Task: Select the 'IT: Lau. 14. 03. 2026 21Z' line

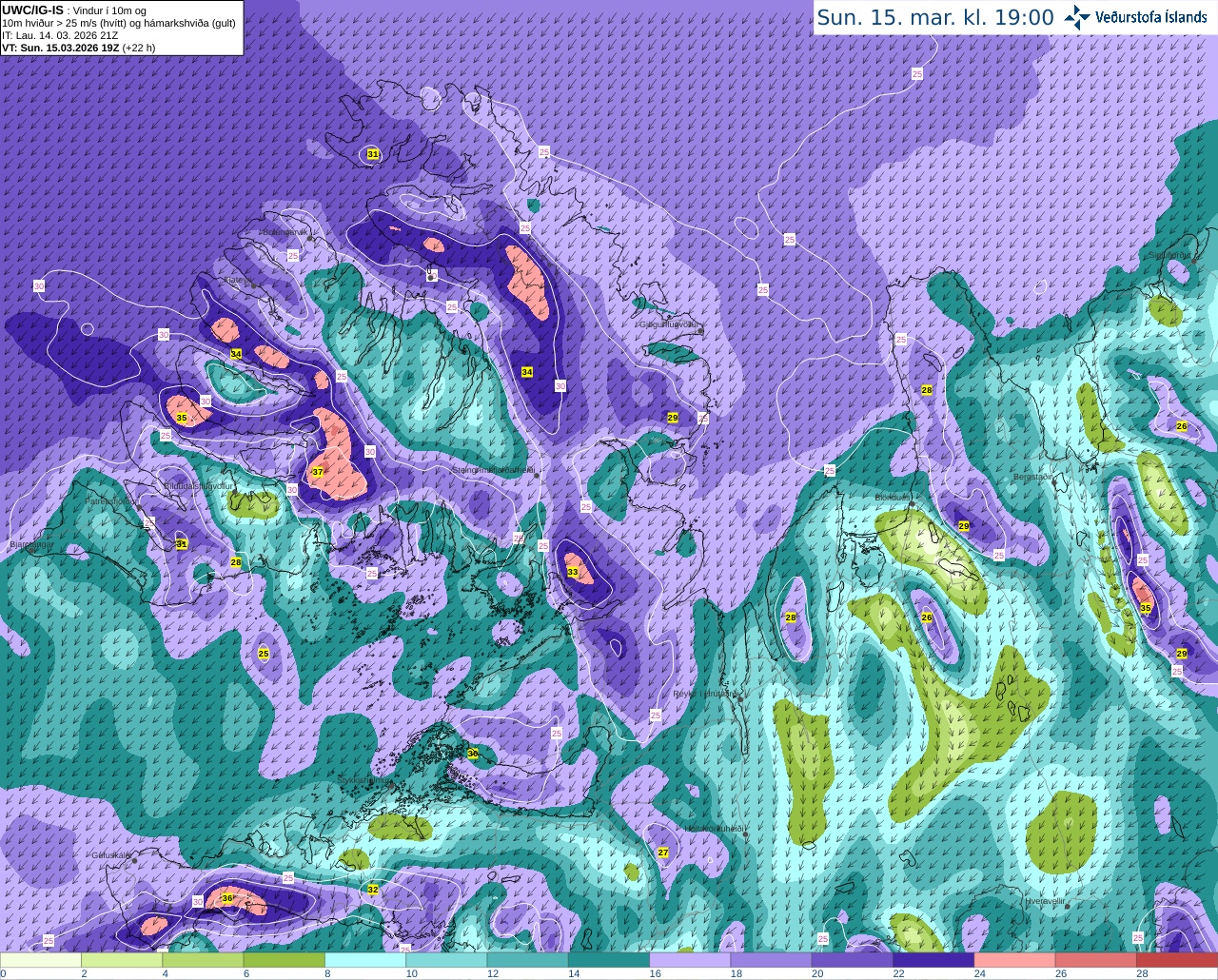Action: tap(60, 35)
